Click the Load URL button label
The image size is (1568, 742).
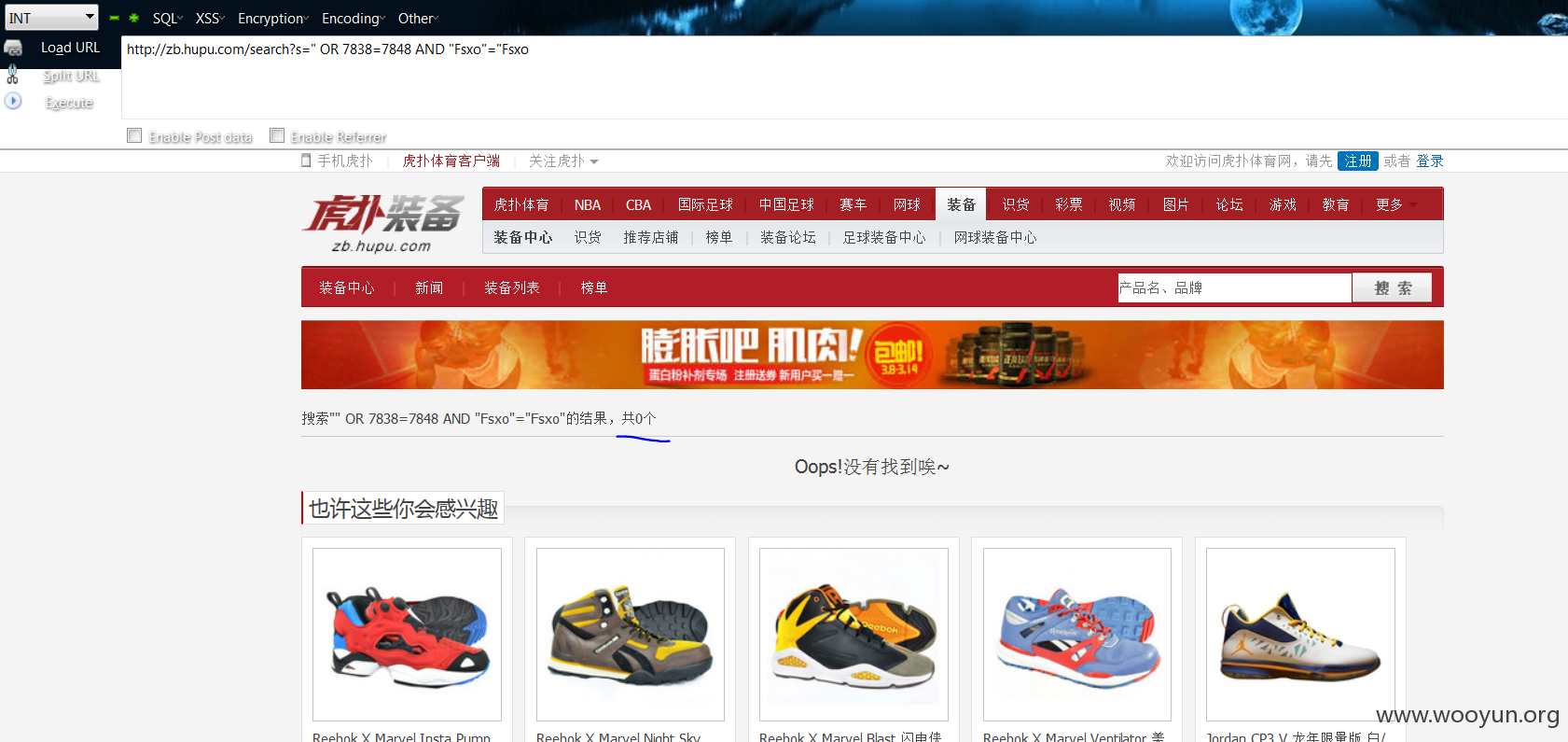point(70,48)
